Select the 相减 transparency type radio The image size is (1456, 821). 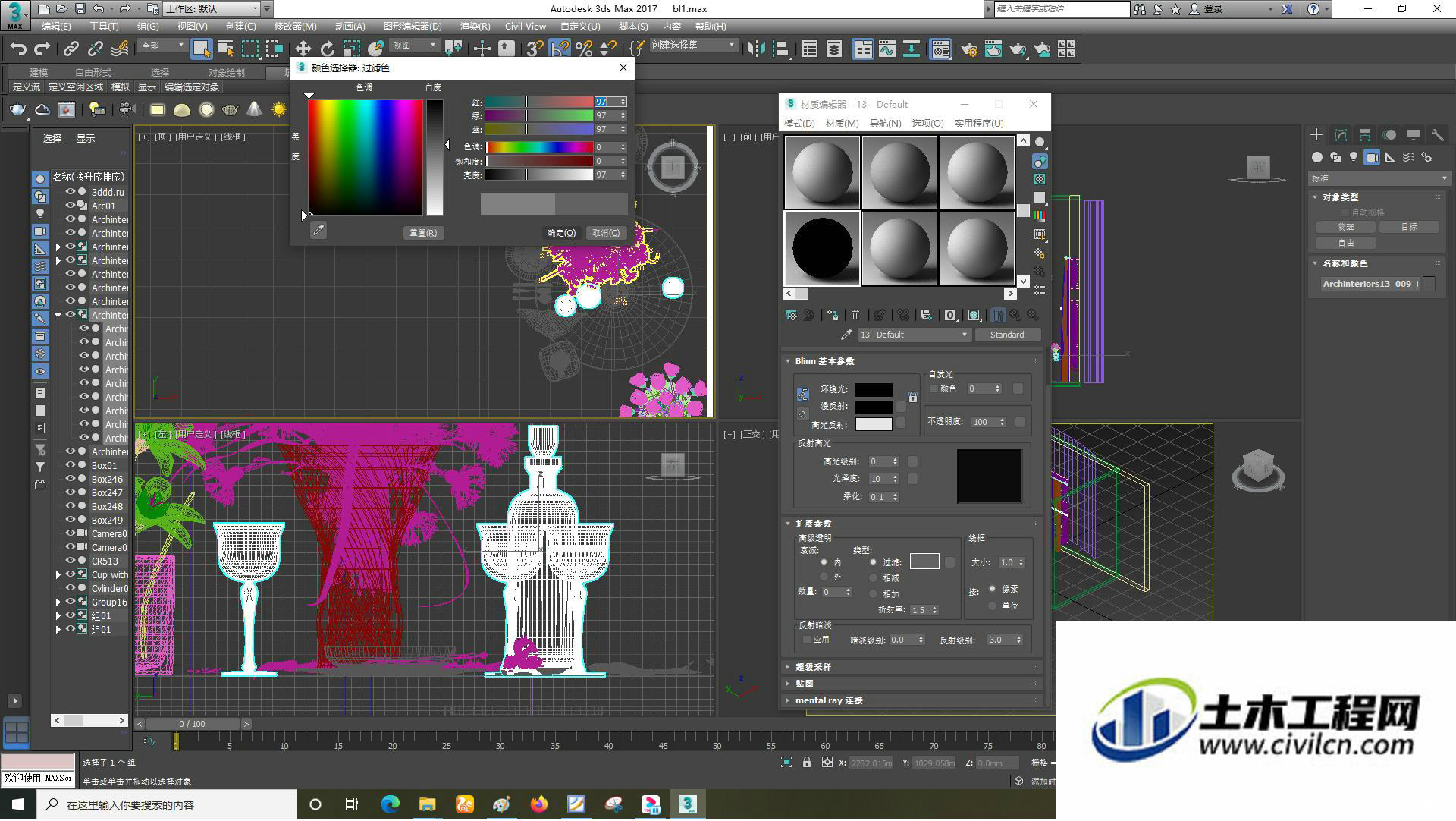(874, 578)
